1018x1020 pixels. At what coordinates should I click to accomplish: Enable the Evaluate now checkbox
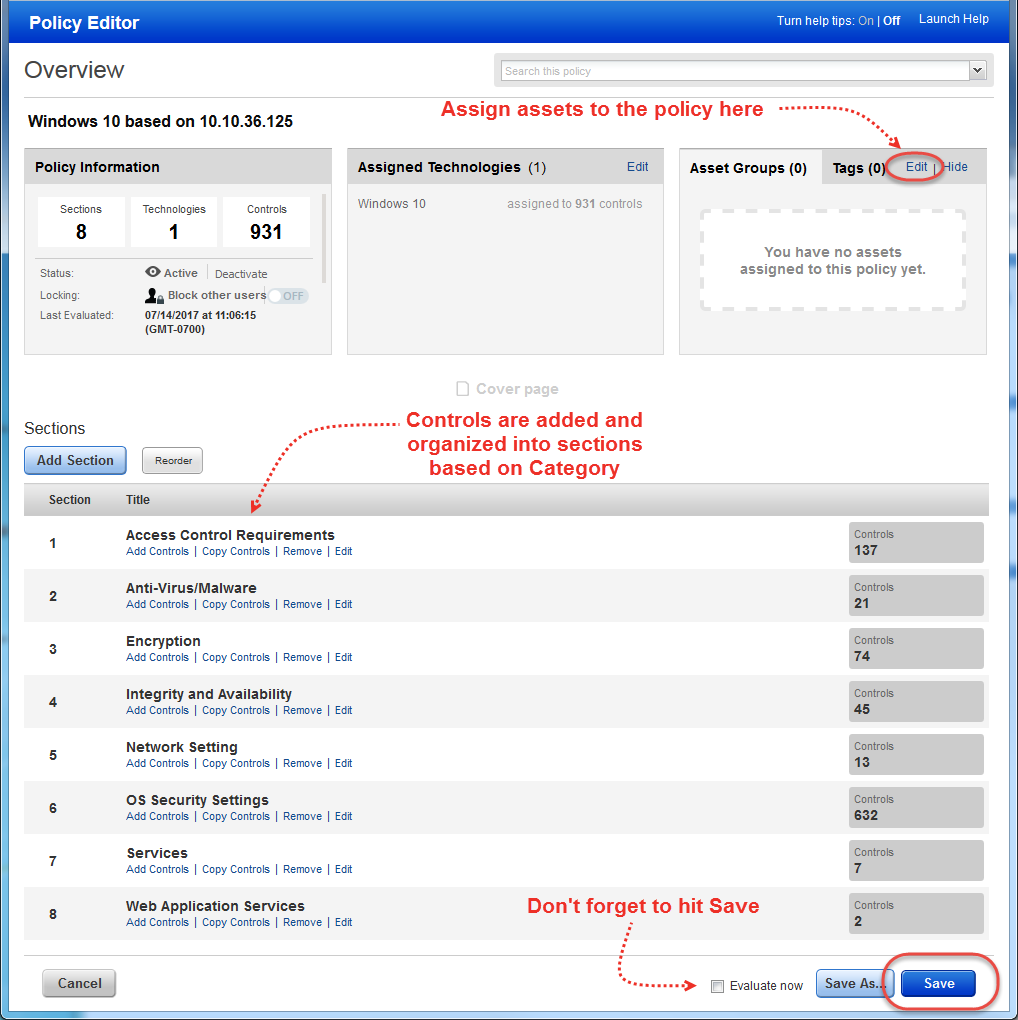717,985
